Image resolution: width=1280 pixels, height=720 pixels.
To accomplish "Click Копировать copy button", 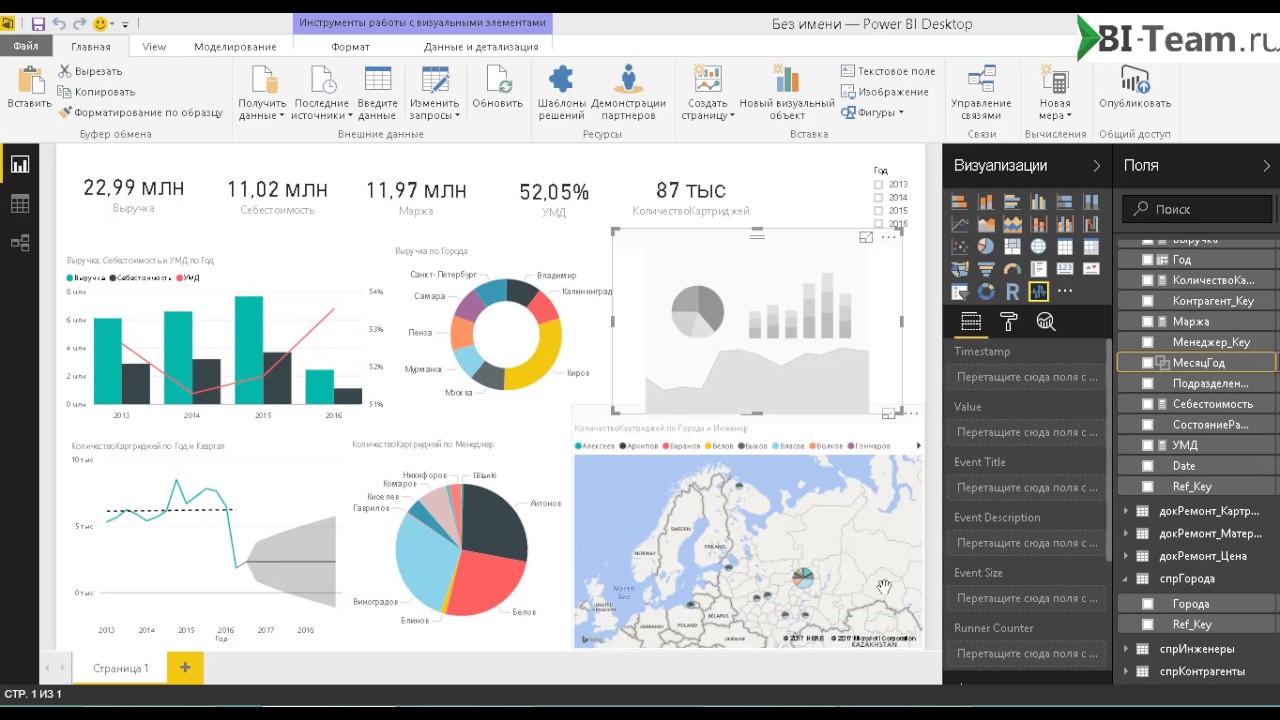I will [x=97, y=92].
